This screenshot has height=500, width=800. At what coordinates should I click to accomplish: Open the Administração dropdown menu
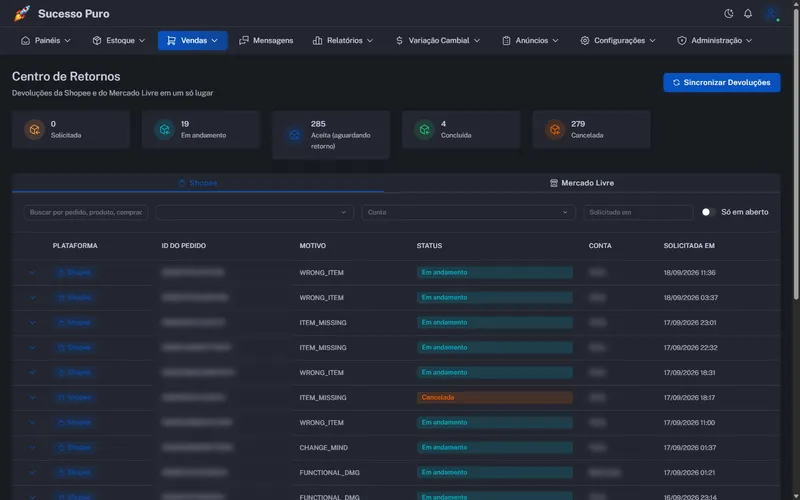(715, 40)
